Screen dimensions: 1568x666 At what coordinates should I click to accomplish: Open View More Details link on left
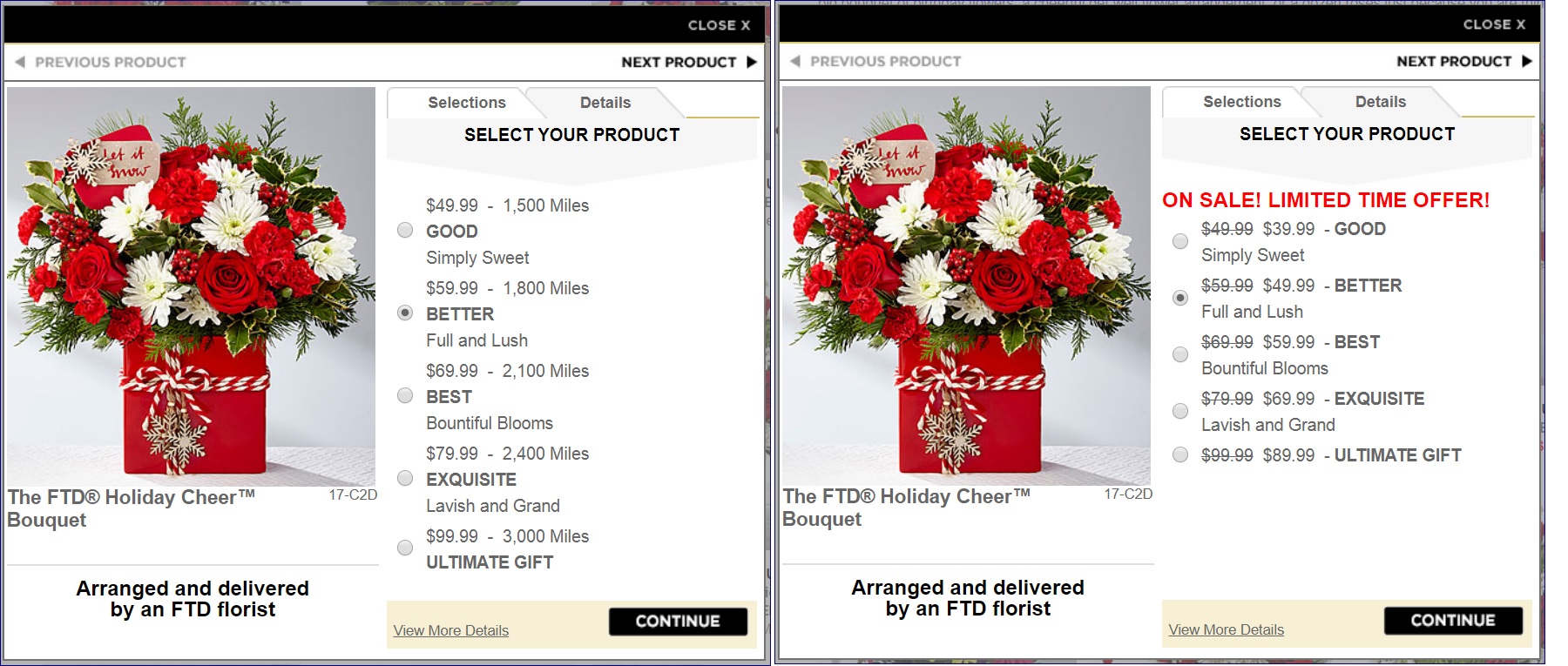tap(450, 630)
